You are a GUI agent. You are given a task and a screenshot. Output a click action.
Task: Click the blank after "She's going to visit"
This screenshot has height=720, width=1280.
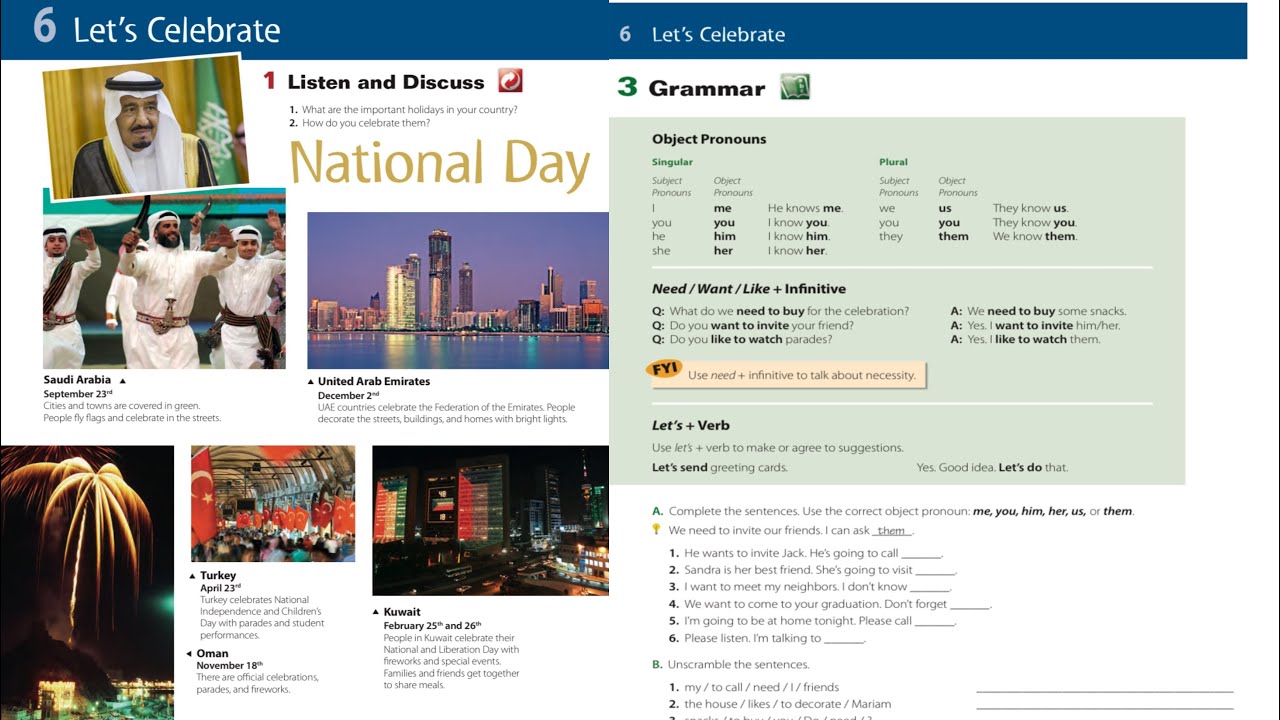[x=936, y=571]
